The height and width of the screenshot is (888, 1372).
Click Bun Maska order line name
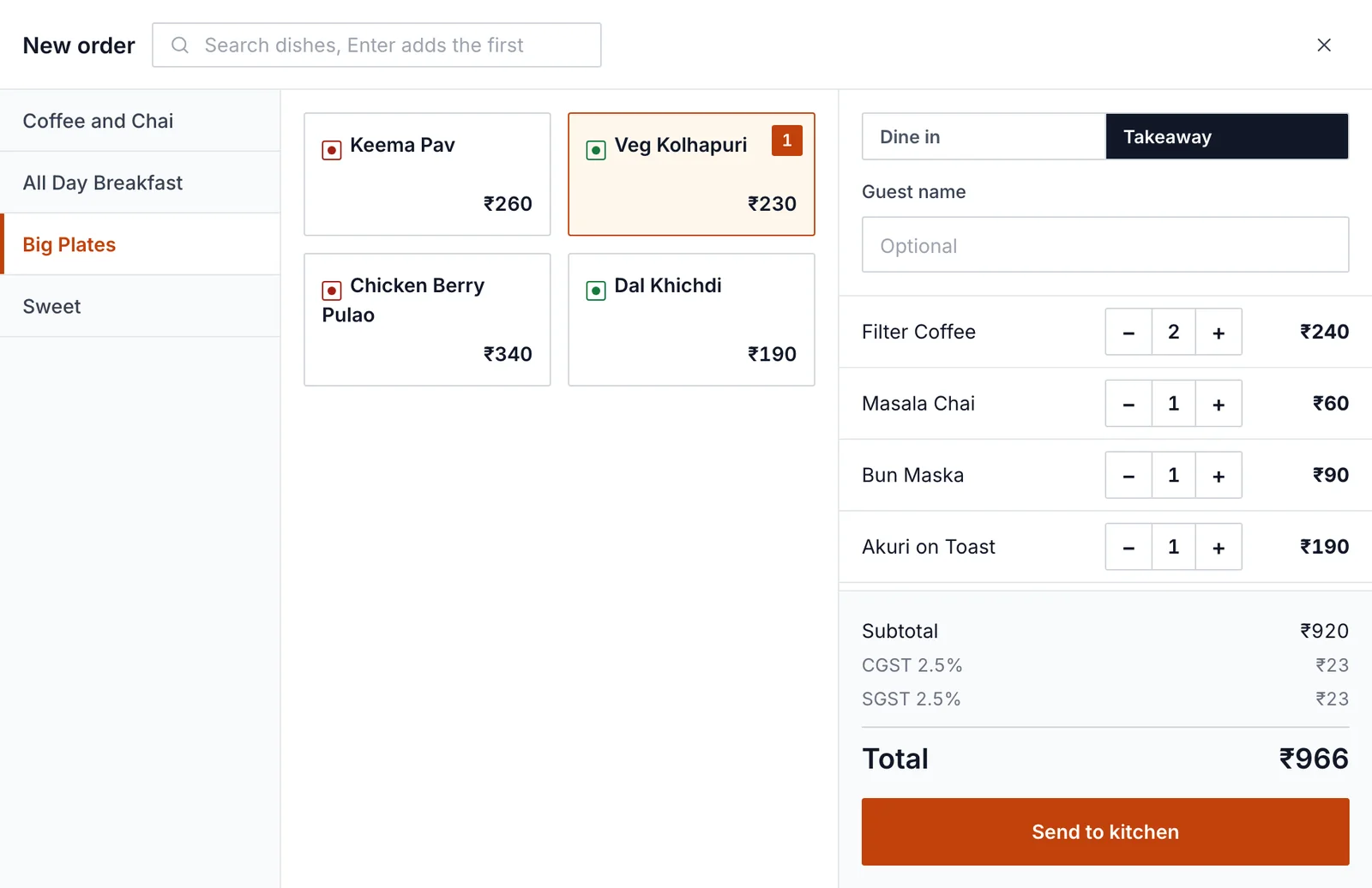coord(912,475)
